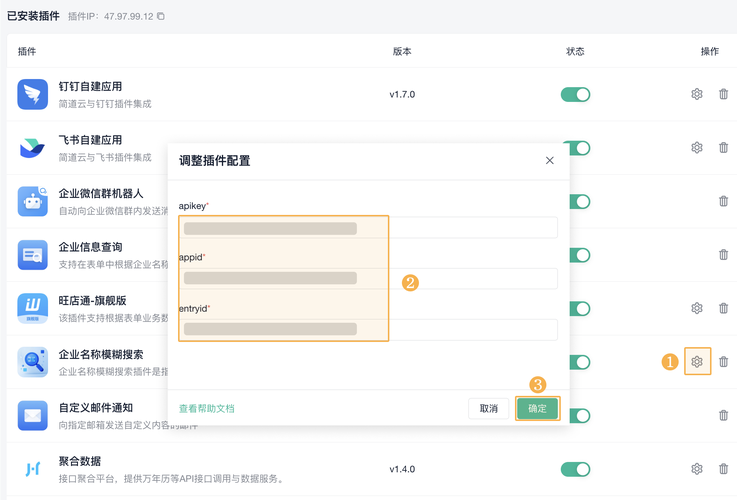Screen dimensions: 737x500
Task: Click the highlighted gear for 企业名称模糊搜索
Action: coord(697,361)
